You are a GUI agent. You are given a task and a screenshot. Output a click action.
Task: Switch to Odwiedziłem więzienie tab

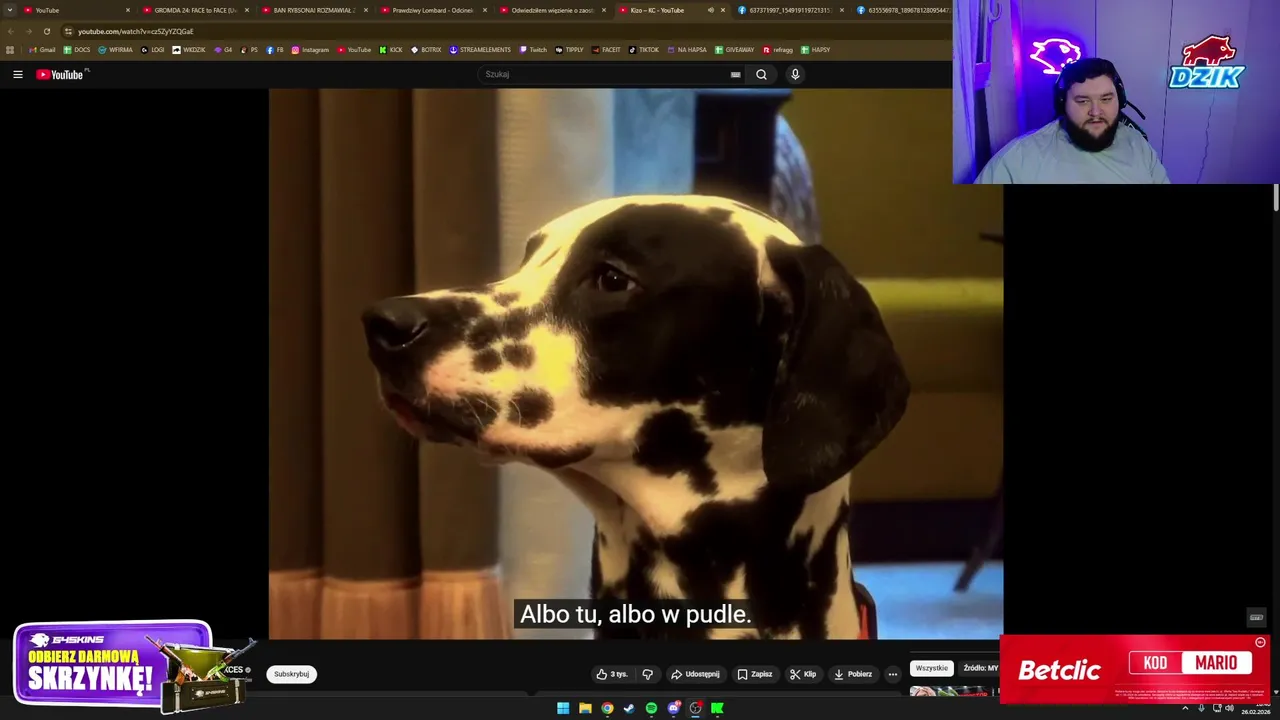(x=551, y=10)
